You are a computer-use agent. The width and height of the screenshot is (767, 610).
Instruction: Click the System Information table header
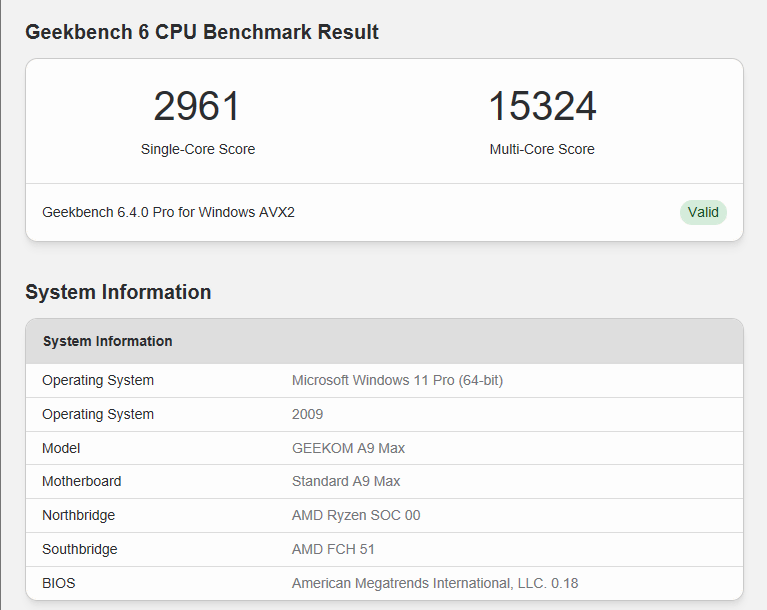tap(384, 341)
